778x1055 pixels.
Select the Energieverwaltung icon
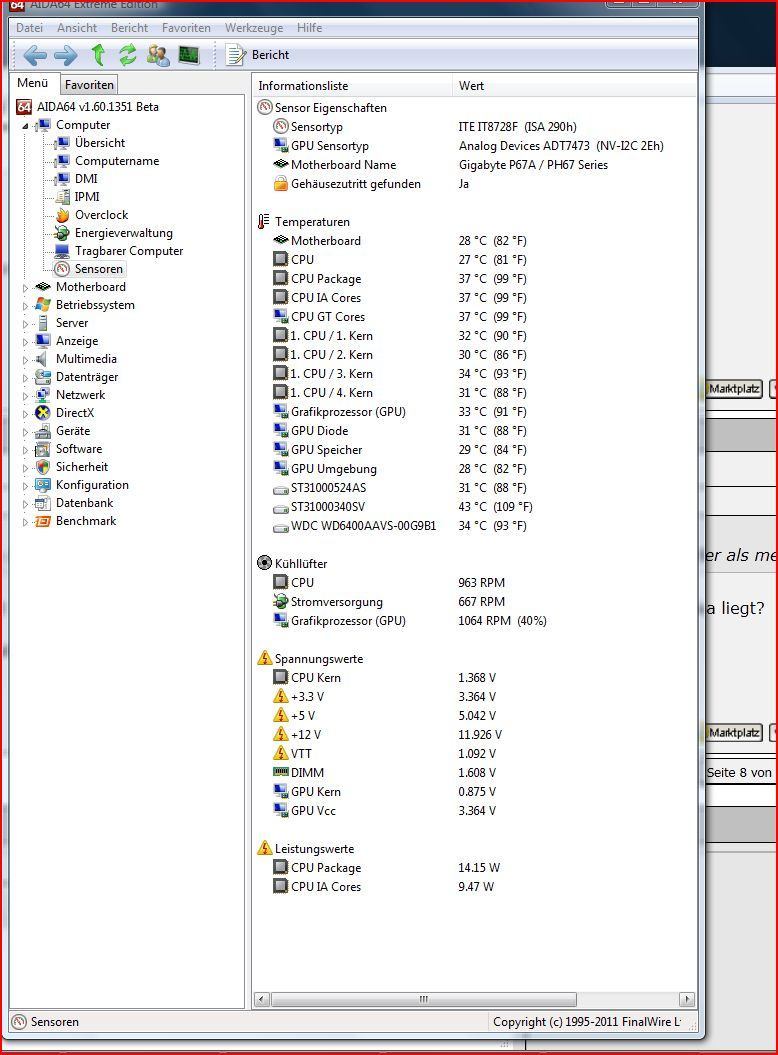click(x=63, y=233)
